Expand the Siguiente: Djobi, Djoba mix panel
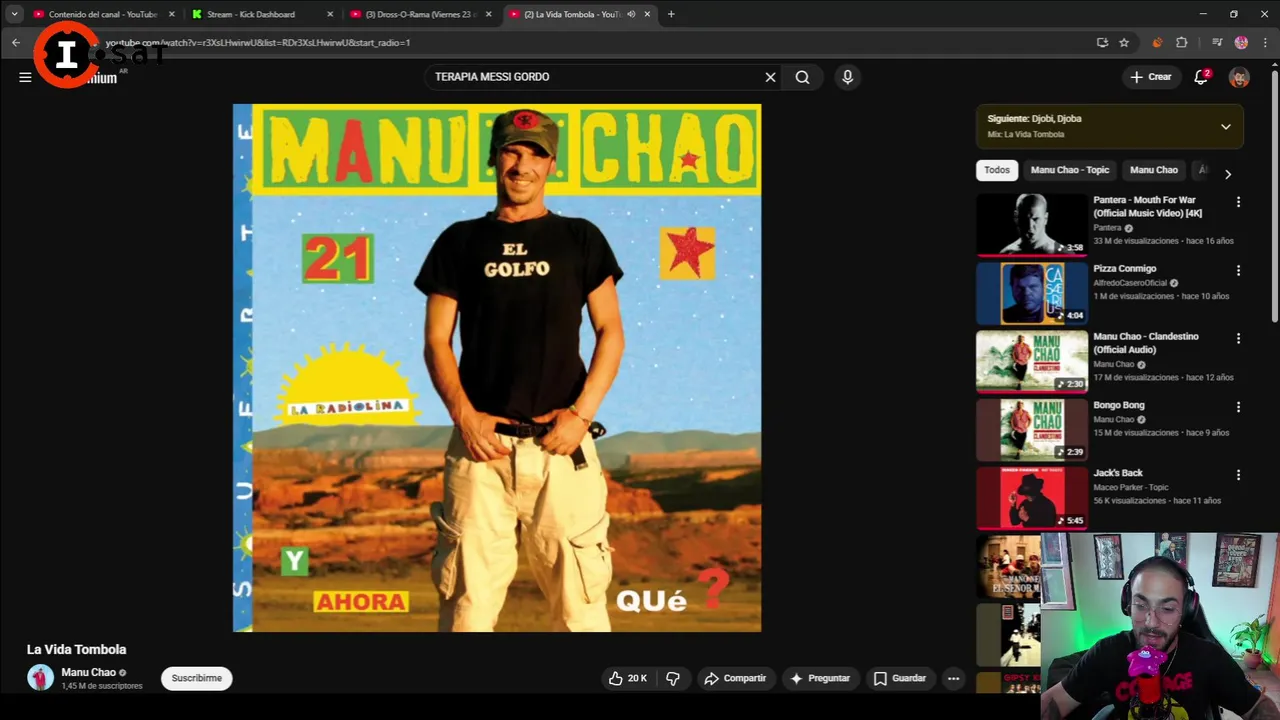This screenshot has width=1280, height=720. 1225,127
